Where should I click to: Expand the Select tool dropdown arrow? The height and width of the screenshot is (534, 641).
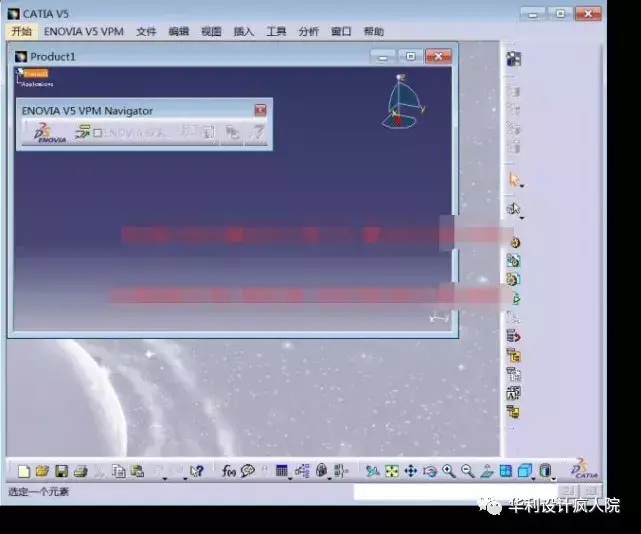(522, 186)
